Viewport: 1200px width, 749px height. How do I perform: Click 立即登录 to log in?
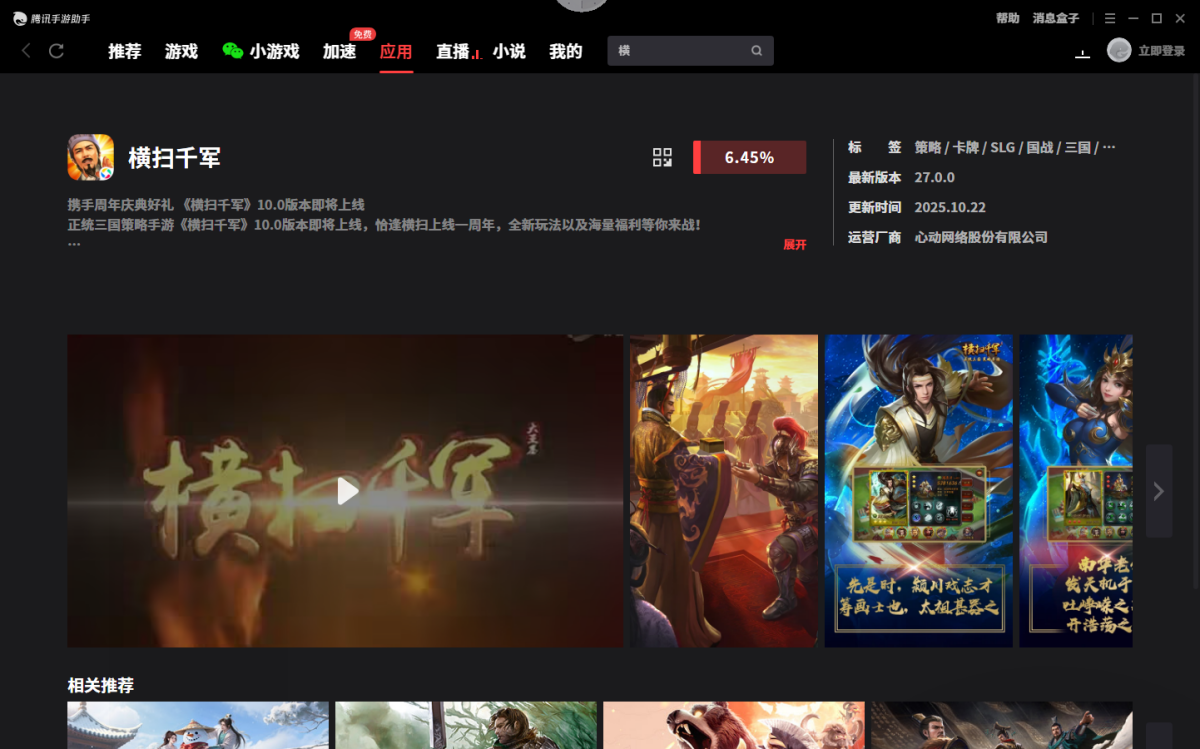coord(1161,51)
